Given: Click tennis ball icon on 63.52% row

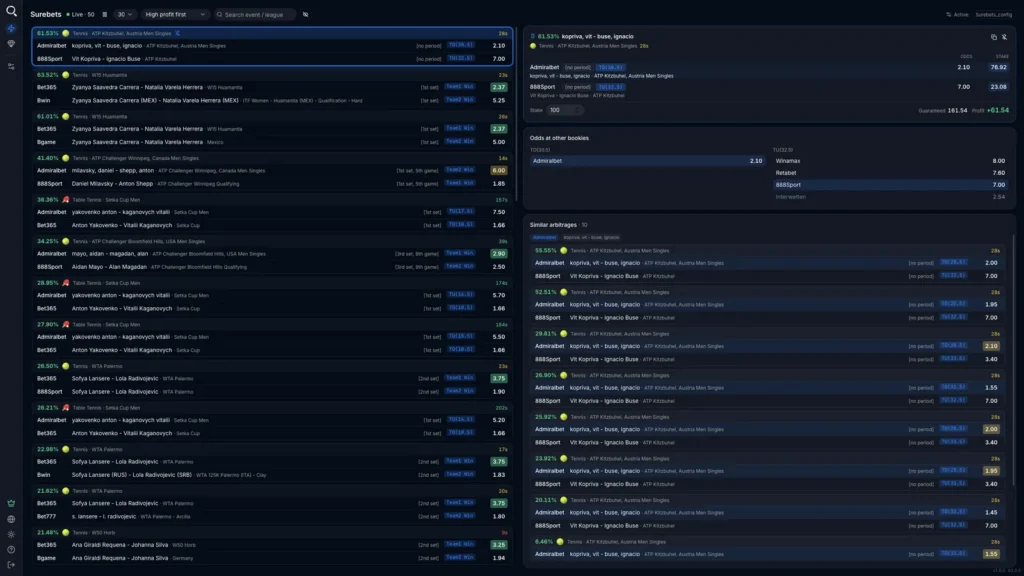Looking at the screenshot, I should pyautogui.click(x=65, y=75).
